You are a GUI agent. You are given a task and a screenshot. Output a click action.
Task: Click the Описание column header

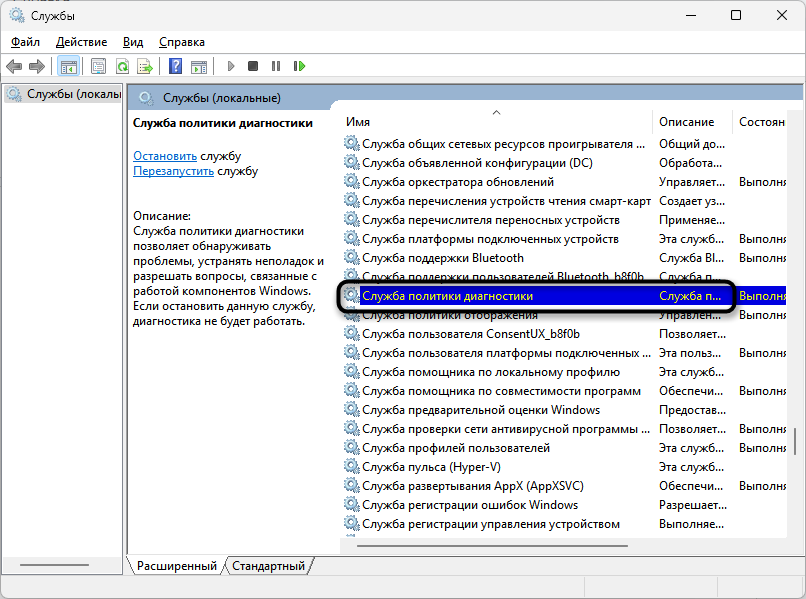point(686,122)
